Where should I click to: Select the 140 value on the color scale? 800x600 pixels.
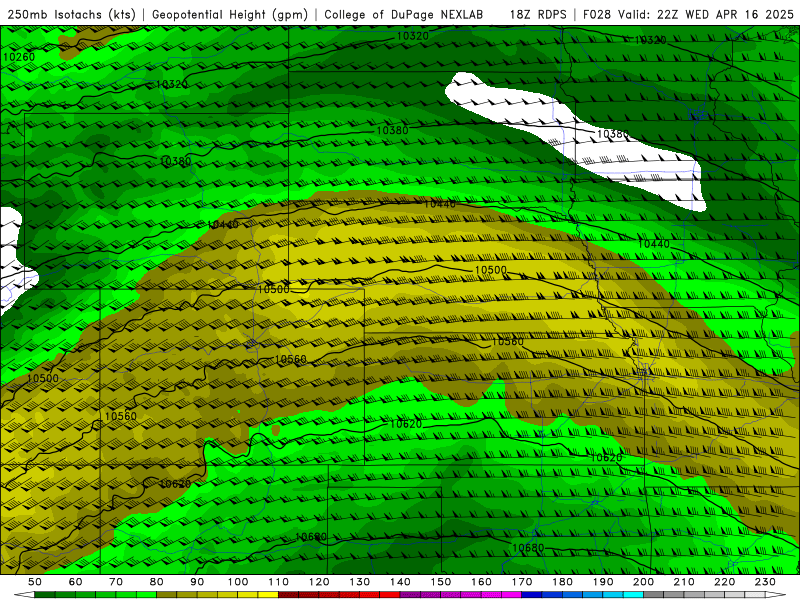coord(400,582)
